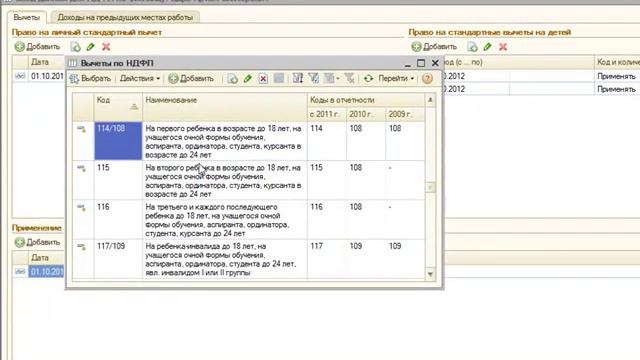This screenshot has height=360, width=640.
Task: Edit current item with green pencil in dialog toolbar
Action: (x=248, y=78)
